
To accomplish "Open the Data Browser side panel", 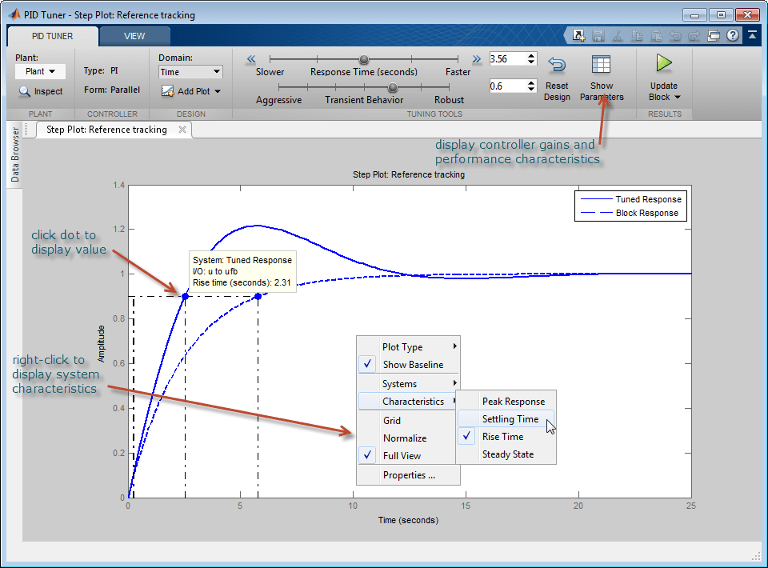I will [15, 155].
